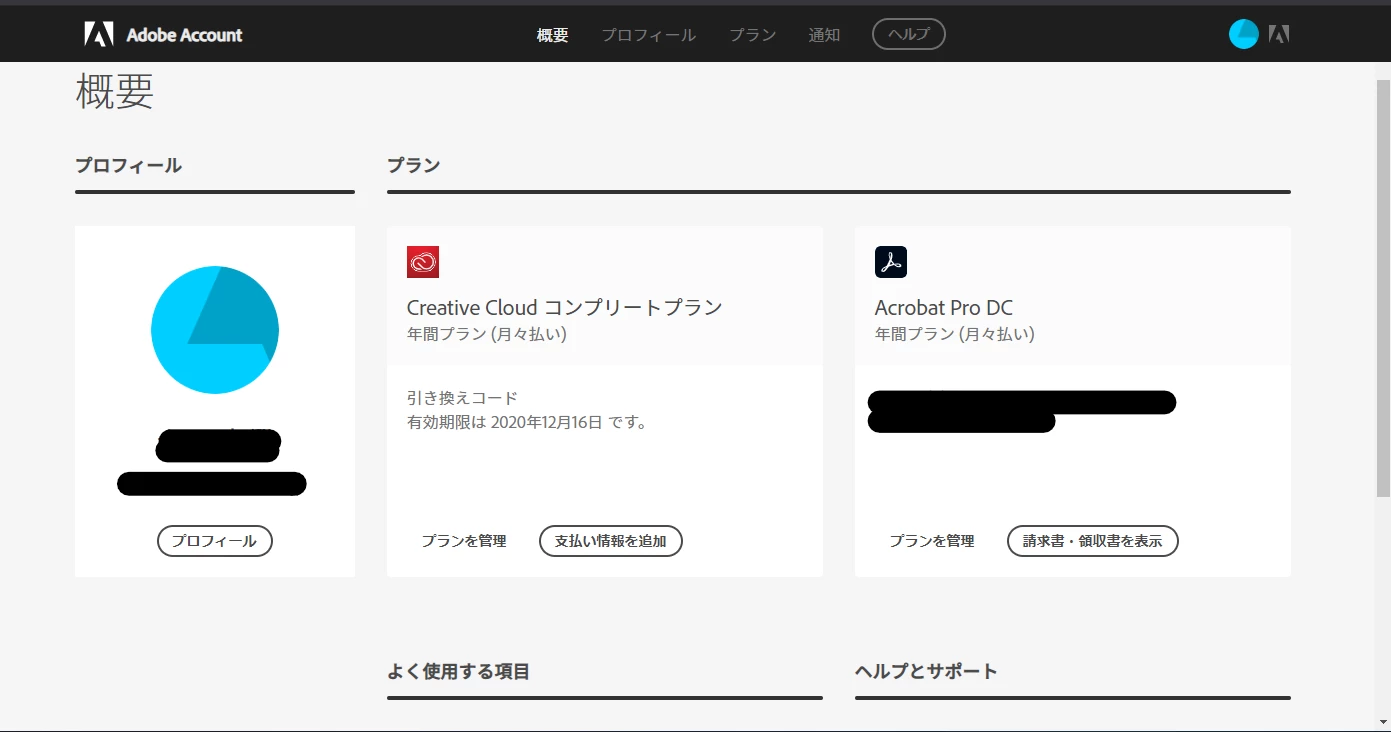Image resolution: width=1391 pixels, height=732 pixels.
Task: Click the 有効期限は 2020年12月16日 text
Action: pyautogui.click(x=527, y=423)
